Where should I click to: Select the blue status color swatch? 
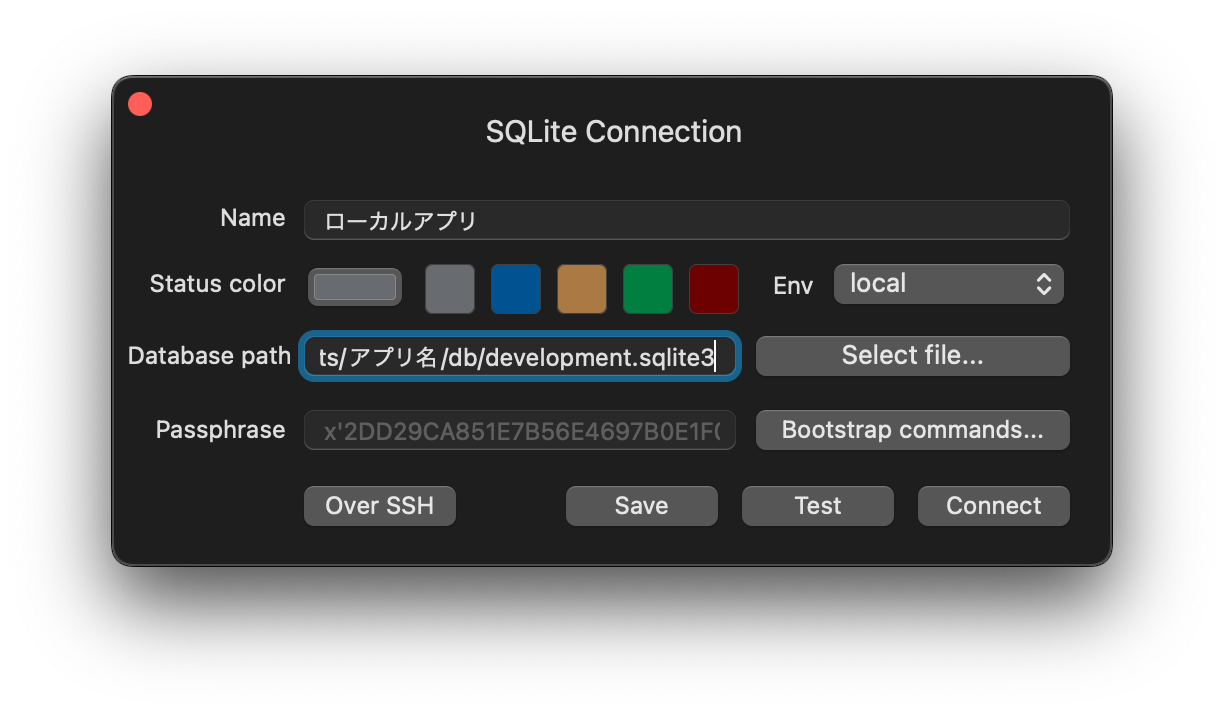coord(516,288)
